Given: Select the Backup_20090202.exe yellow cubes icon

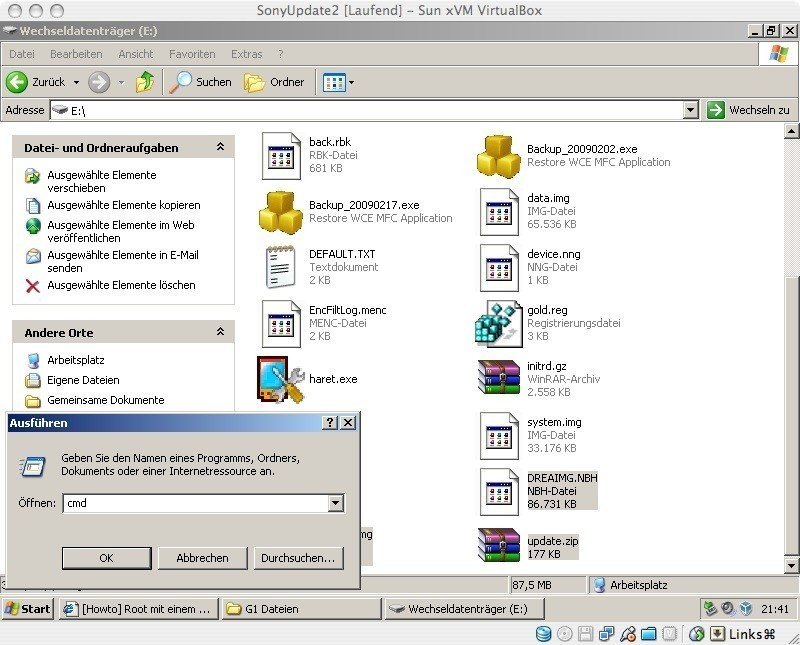Looking at the screenshot, I should (x=498, y=156).
